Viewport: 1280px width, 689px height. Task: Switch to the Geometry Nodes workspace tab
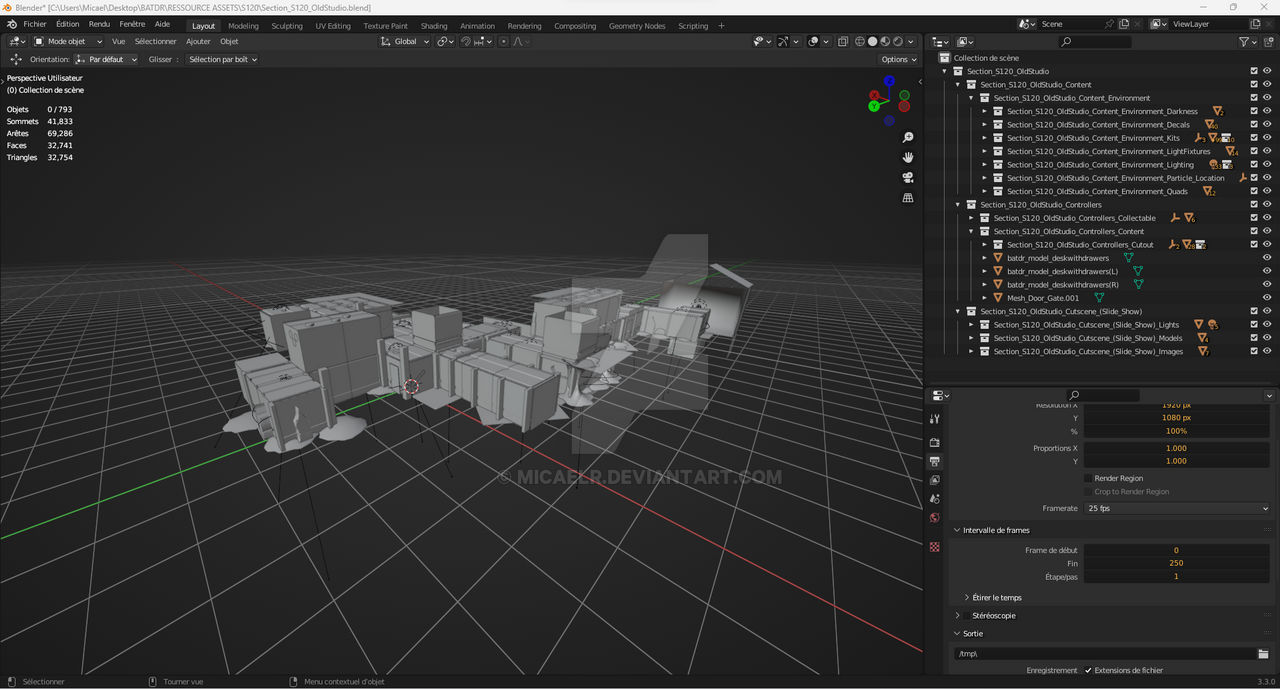(x=637, y=26)
